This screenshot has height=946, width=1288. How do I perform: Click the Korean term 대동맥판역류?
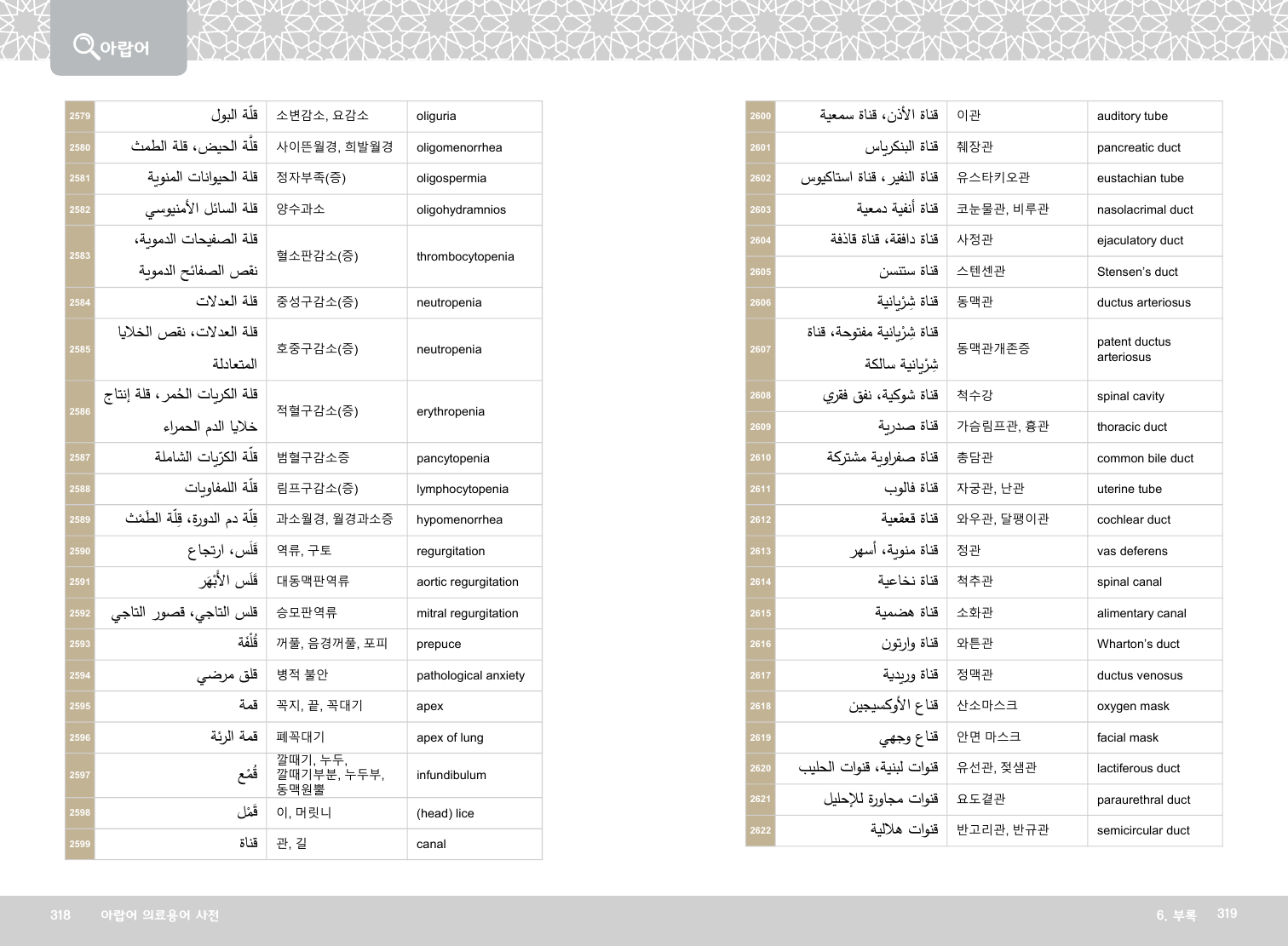(x=313, y=582)
